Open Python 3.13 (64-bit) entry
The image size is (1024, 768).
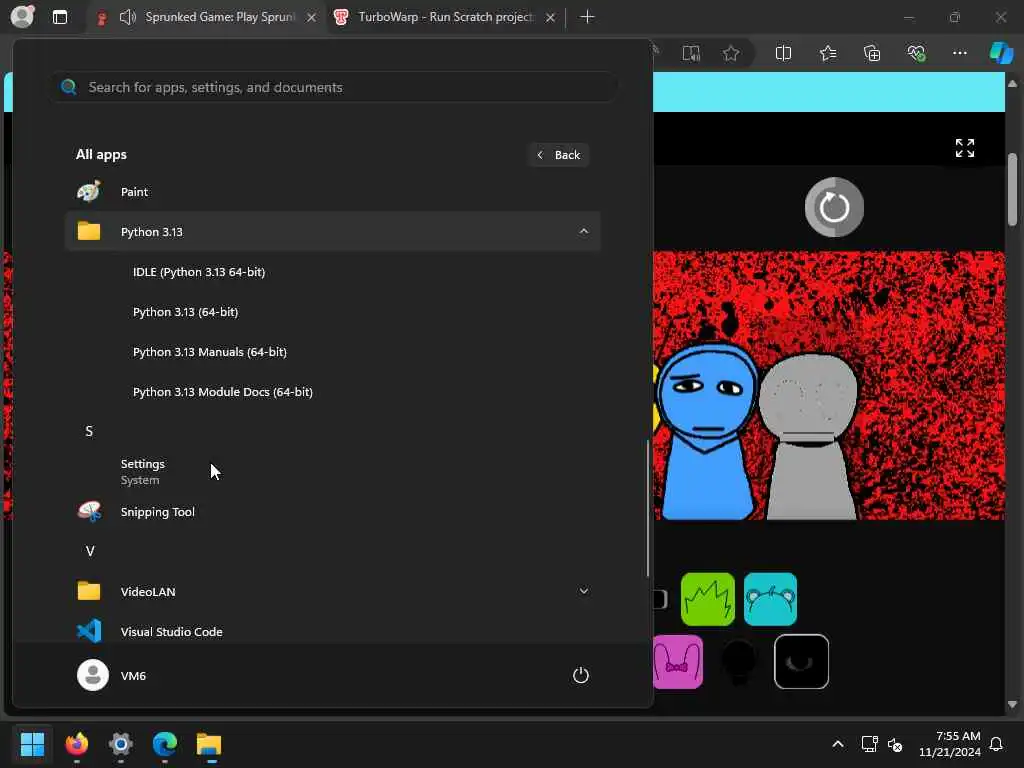[185, 312]
